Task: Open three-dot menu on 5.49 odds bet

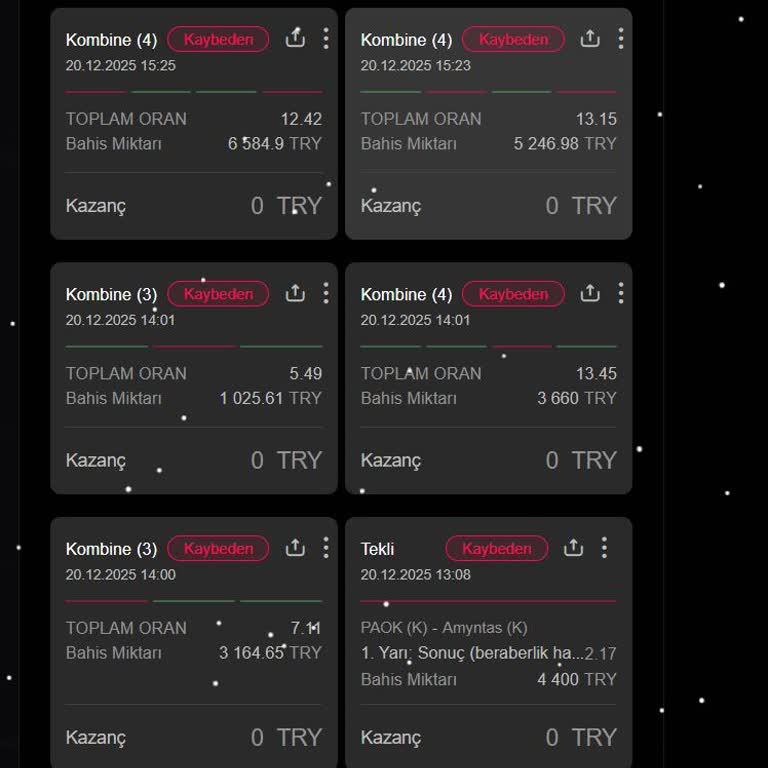Action: point(326,293)
